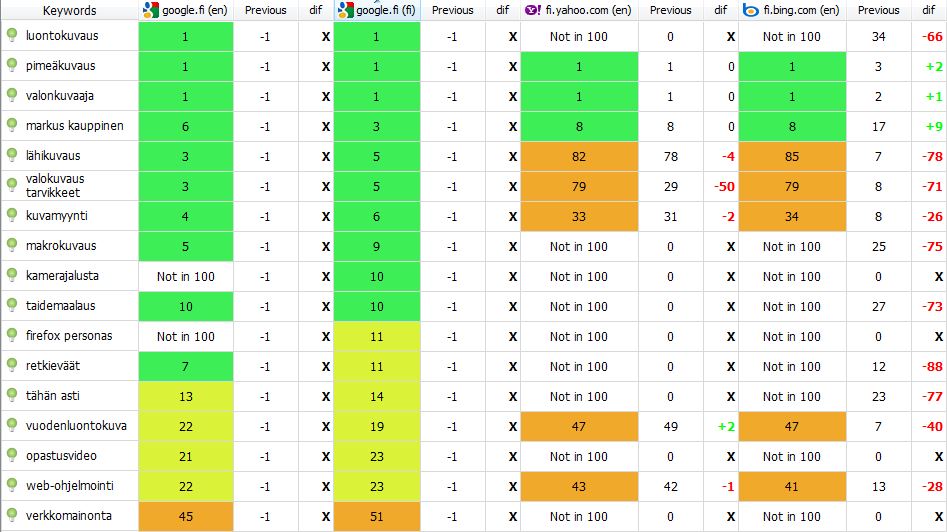Click the Previous header after google.fi (en)
947x532 pixels.
265,10
